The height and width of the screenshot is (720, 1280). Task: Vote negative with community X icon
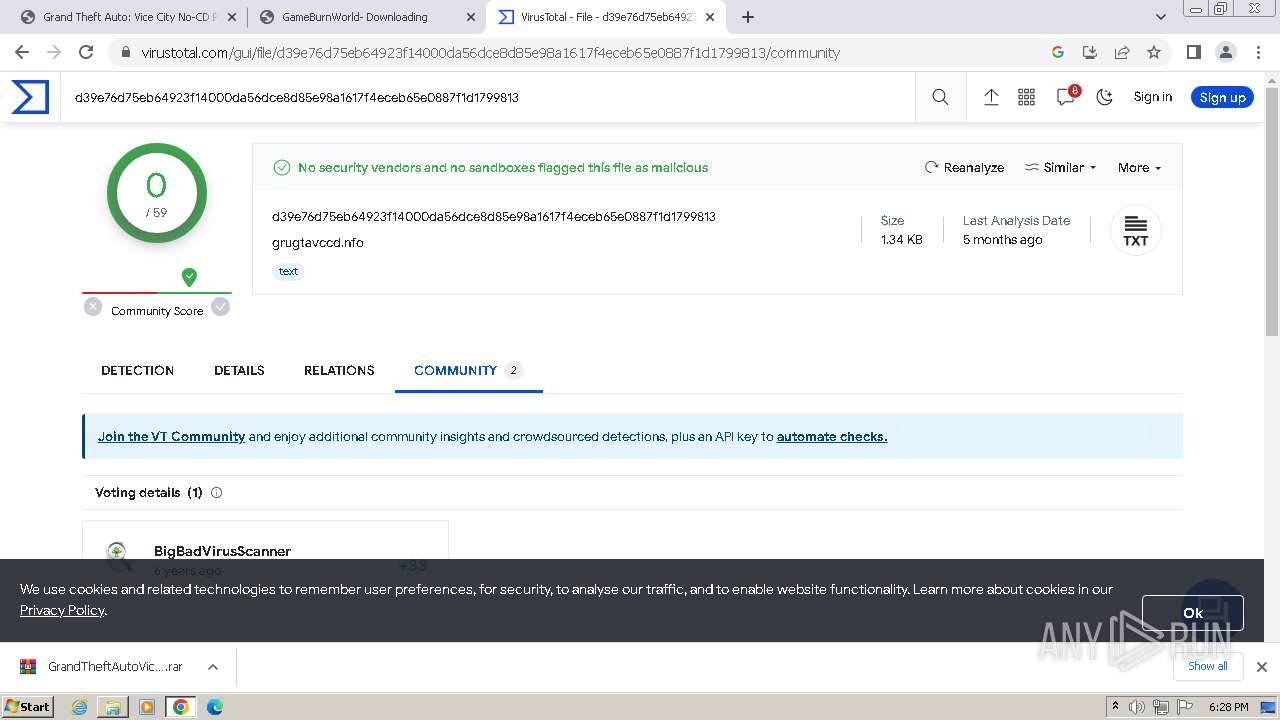pyautogui.click(x=93, y=307)
